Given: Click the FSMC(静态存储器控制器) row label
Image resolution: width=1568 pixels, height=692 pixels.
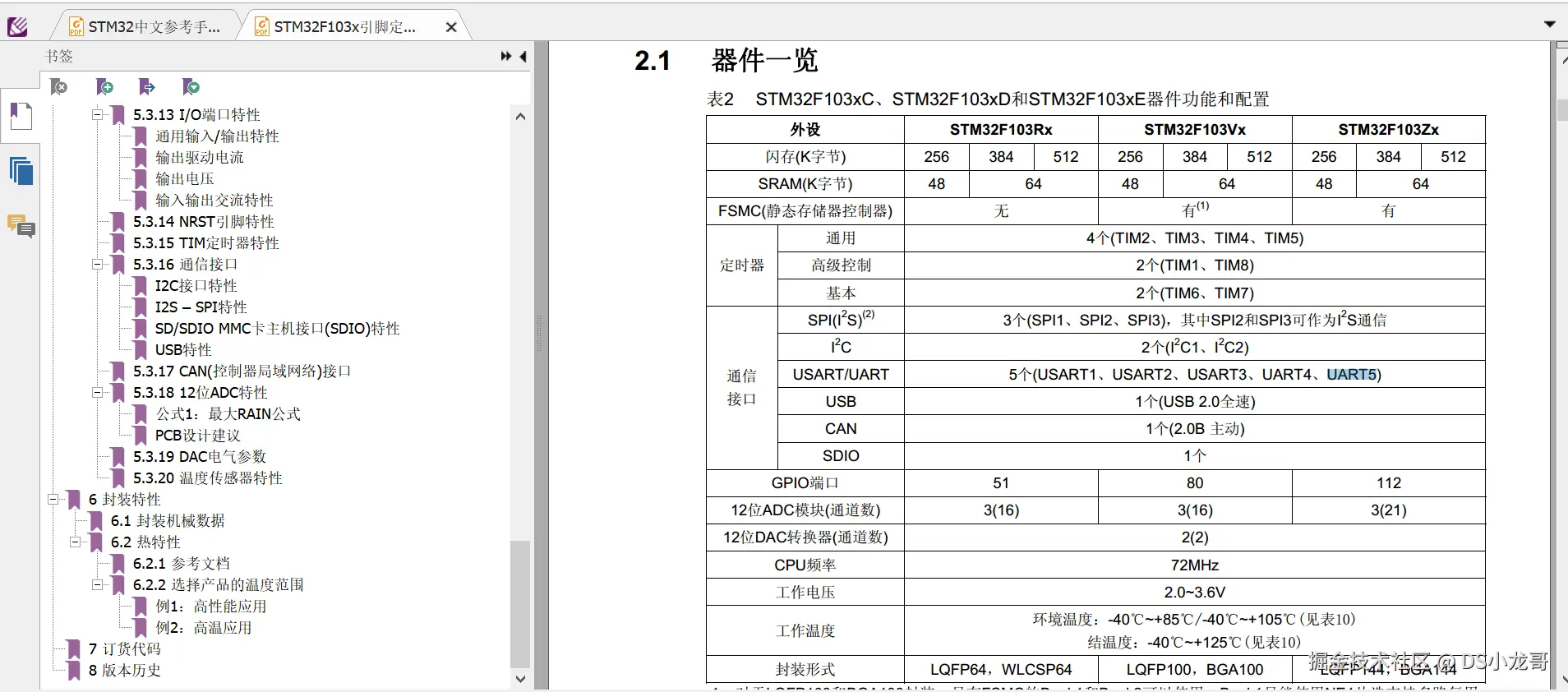Looking at the screenshot, I should coord(805,211).
